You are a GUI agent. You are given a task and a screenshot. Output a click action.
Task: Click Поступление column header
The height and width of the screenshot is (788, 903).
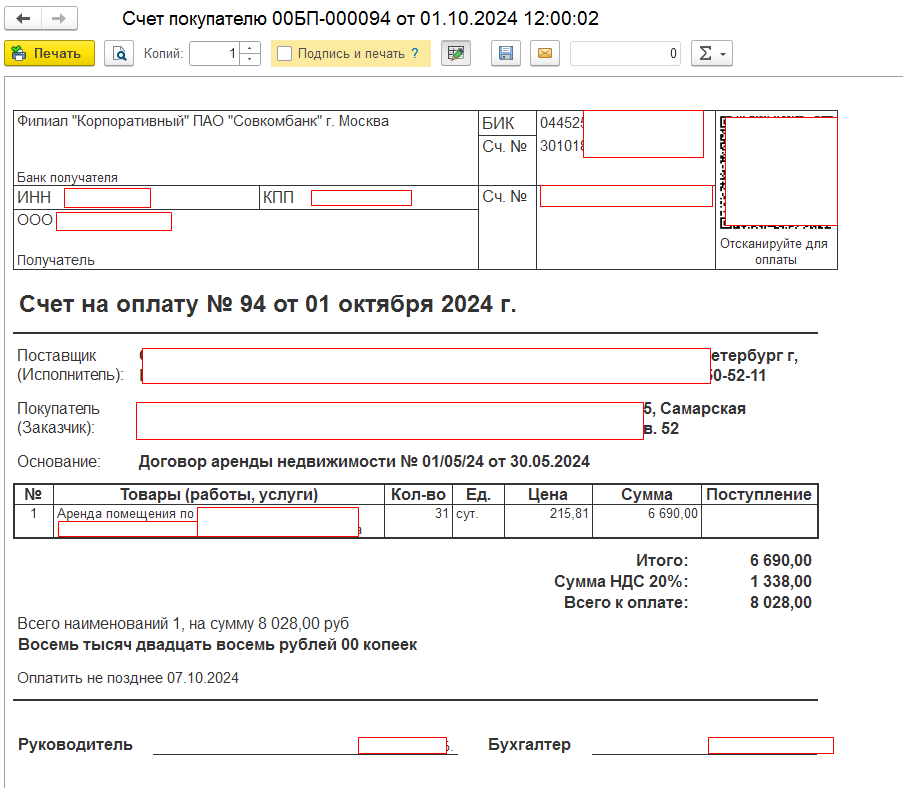pyautogui.click(x=759, y=495)
